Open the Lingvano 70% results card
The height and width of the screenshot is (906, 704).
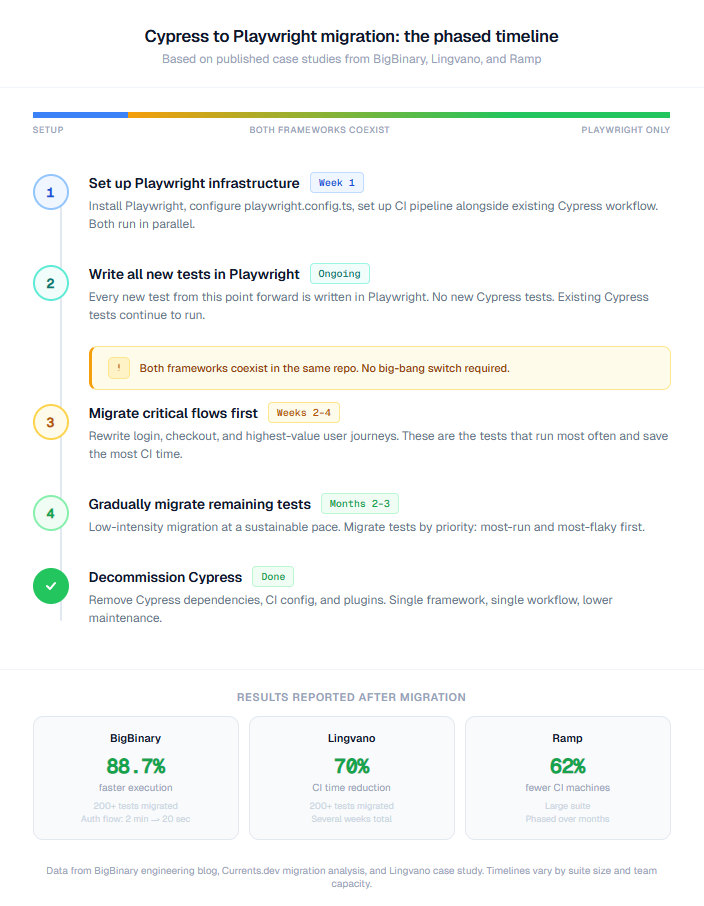pos(351,777)
